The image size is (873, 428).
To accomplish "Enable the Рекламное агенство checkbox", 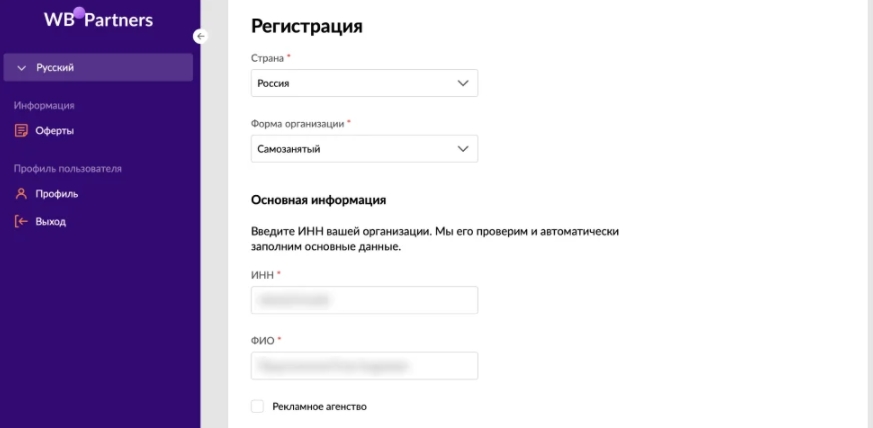I will [x=257, y=406].
